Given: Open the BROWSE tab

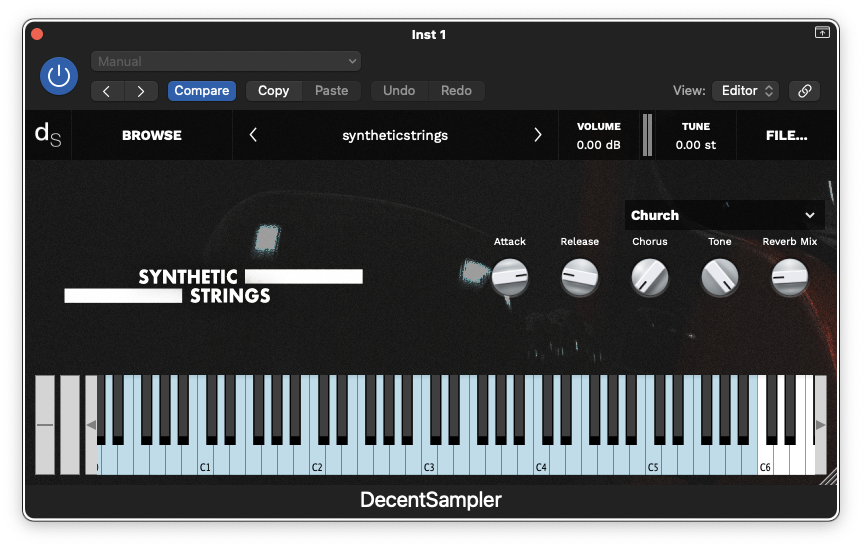Looking at the screenshot, I should (x=152, y=135).
